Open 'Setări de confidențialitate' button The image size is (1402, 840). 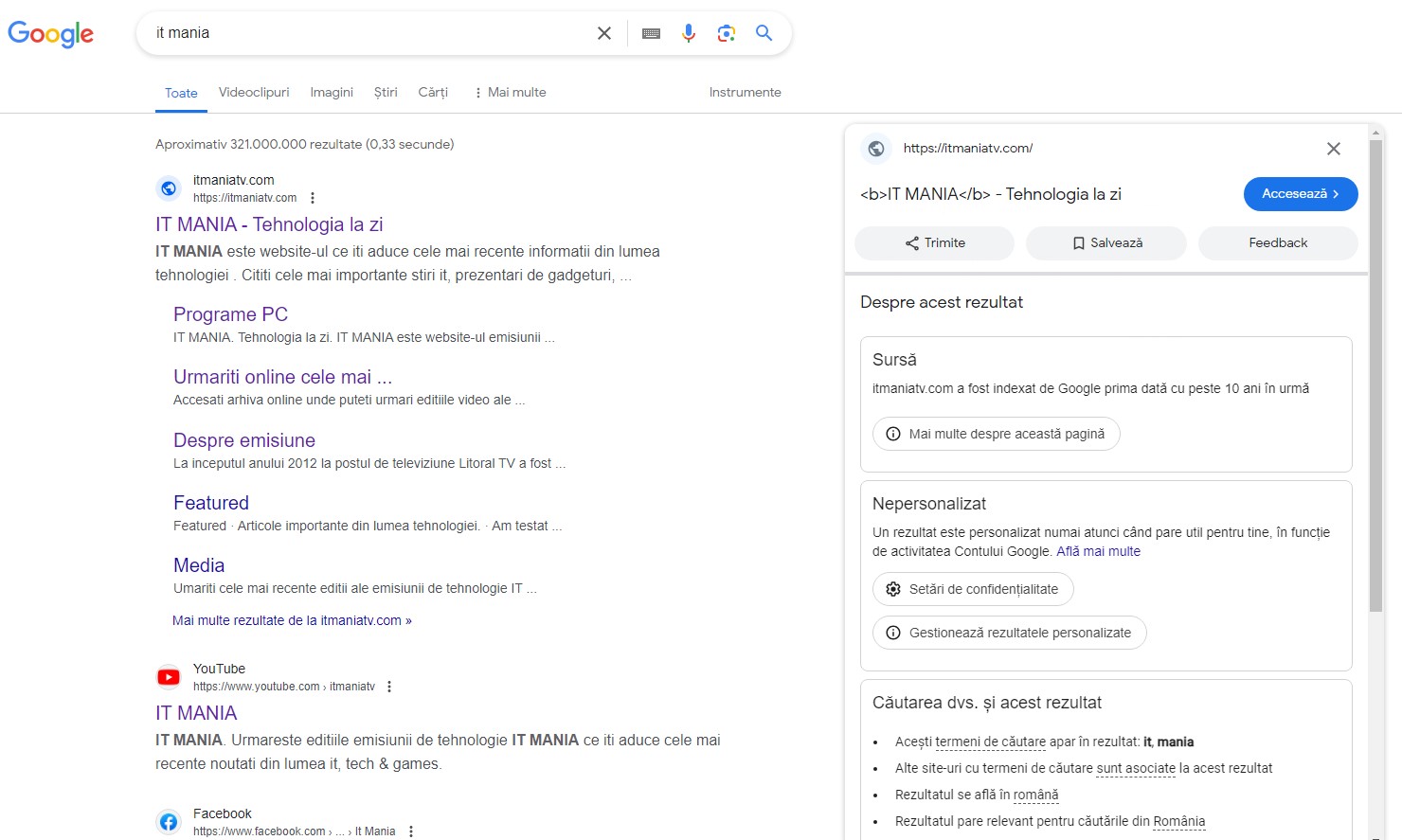pyautogui.click(x=973, y=589)
